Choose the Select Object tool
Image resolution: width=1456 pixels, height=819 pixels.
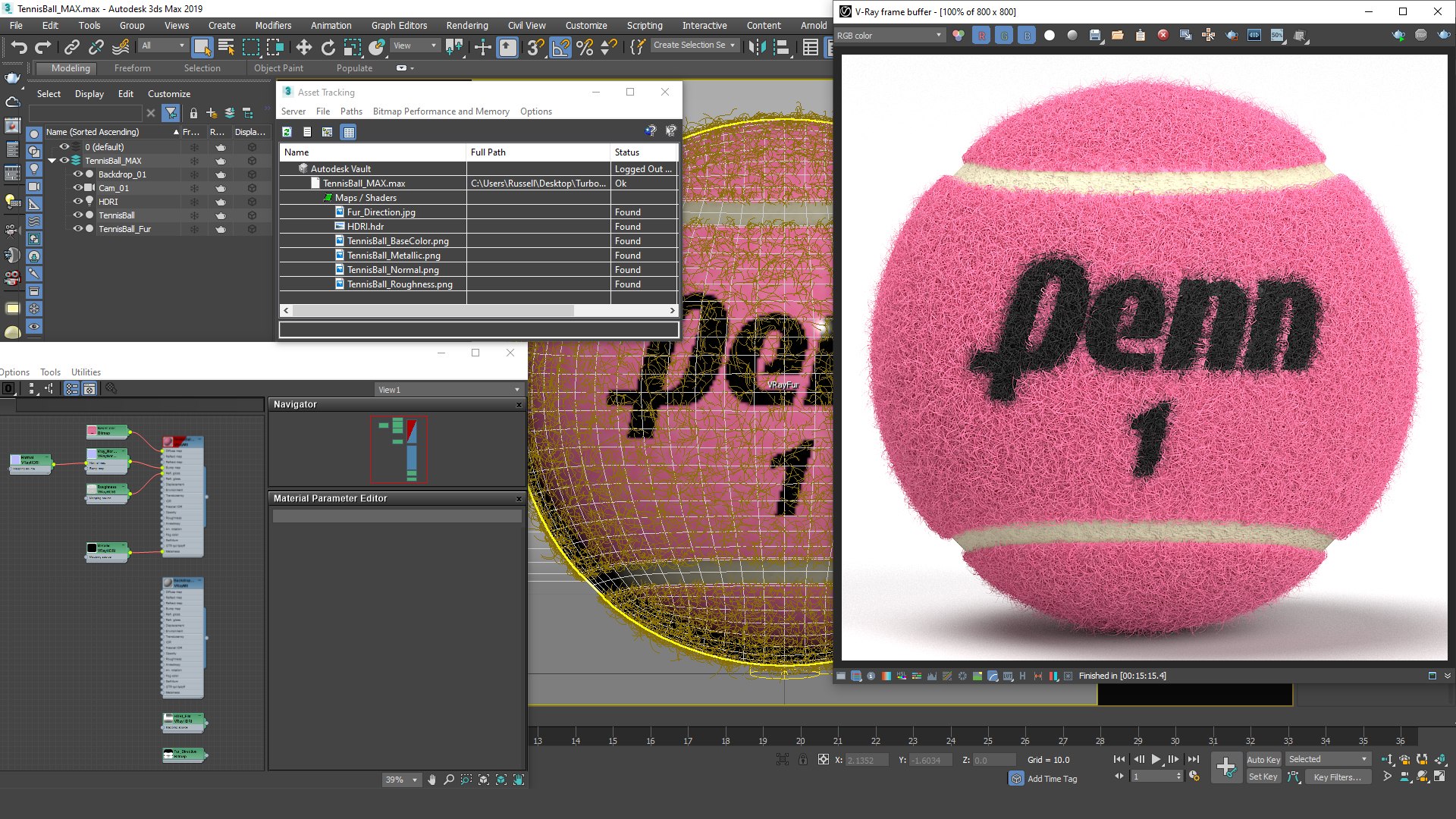pyautogui.click(x=202, y=47)
